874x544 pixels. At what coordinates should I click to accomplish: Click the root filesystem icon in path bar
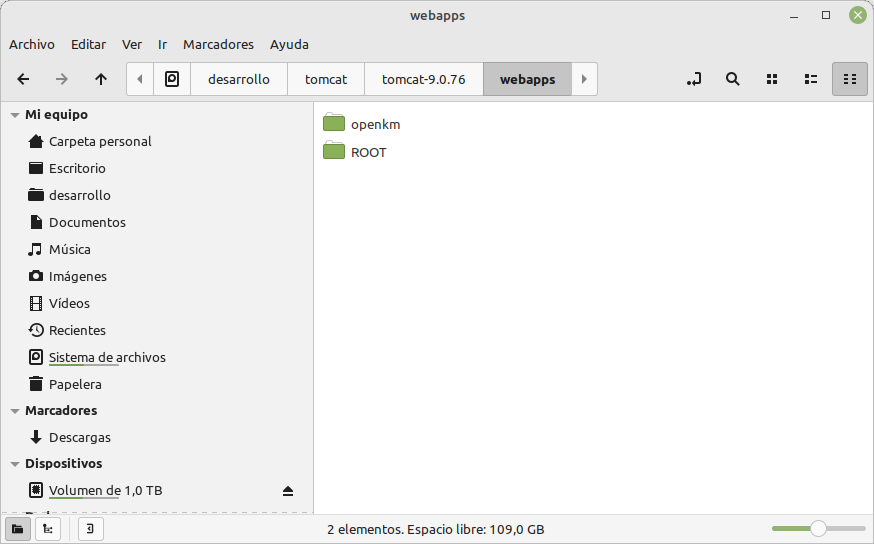click(x=172, y=79)
